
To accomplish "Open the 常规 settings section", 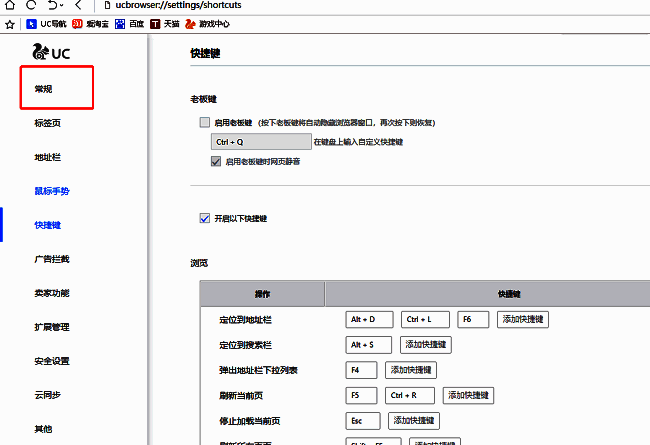I will coord(43,89).
